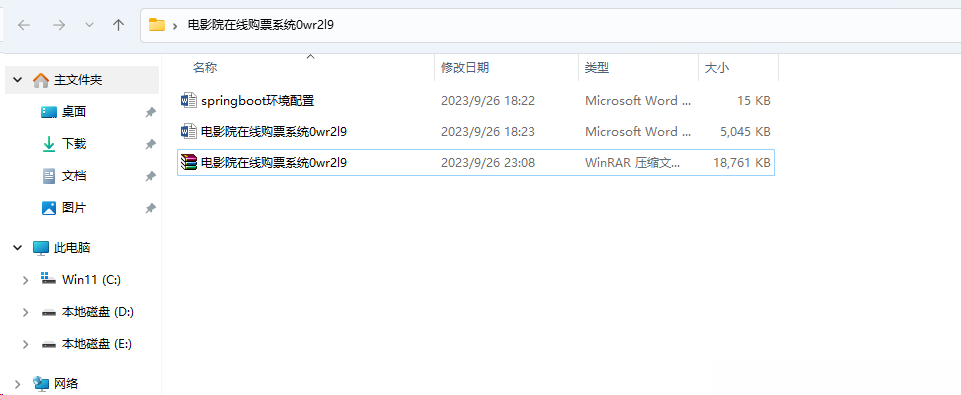Image resolution: width=961 pixels, height=395 pixels.
Task: Open 主文件夹 in the navigation pane
Action: click(78, 80)
